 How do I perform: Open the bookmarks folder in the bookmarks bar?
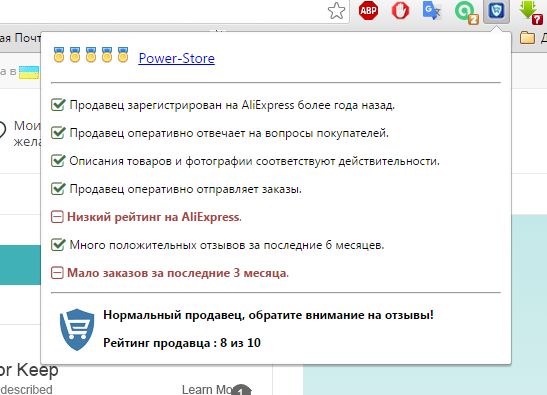point(527,37)
